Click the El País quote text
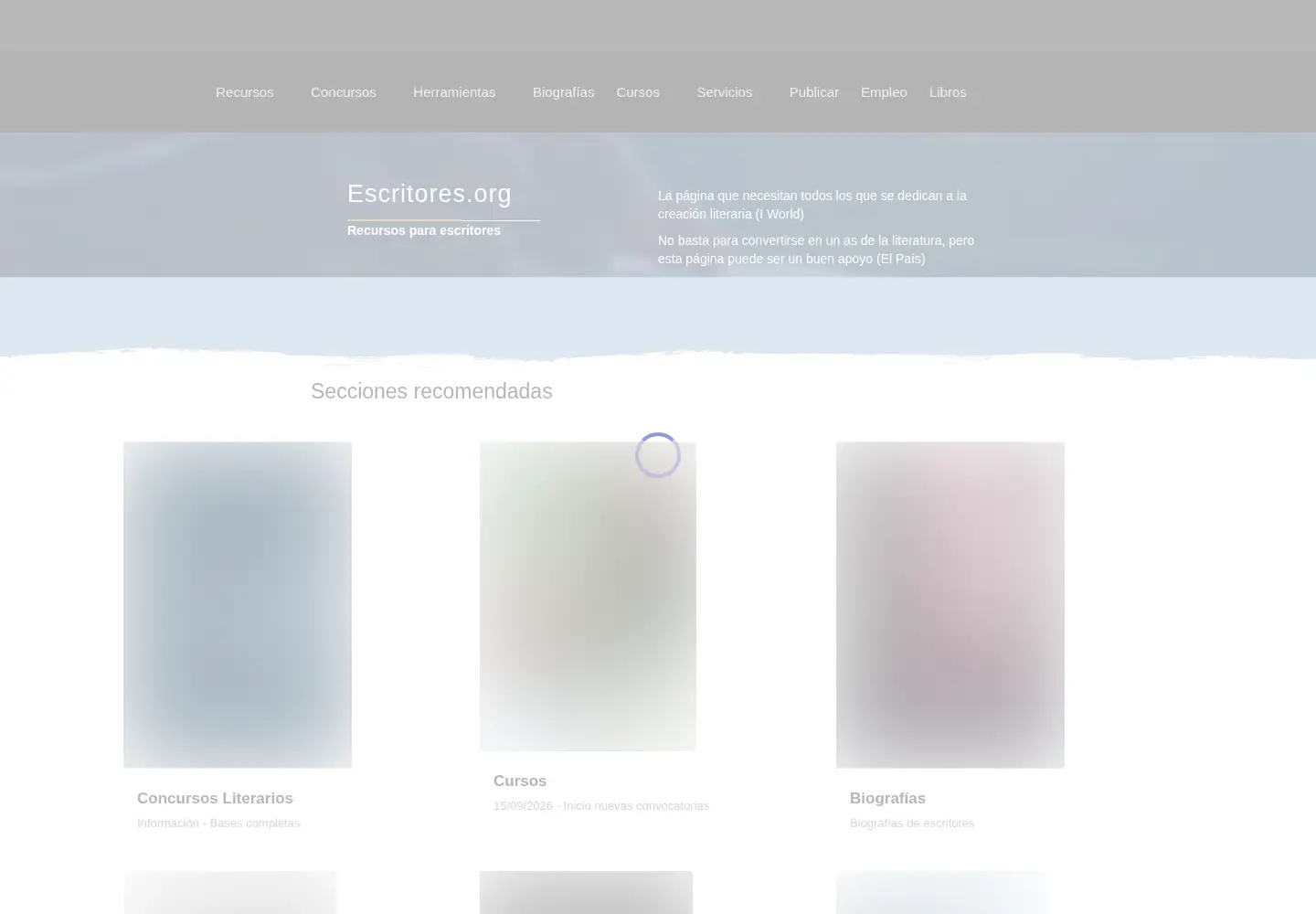Screen dimensions: 1316x914 816,250
